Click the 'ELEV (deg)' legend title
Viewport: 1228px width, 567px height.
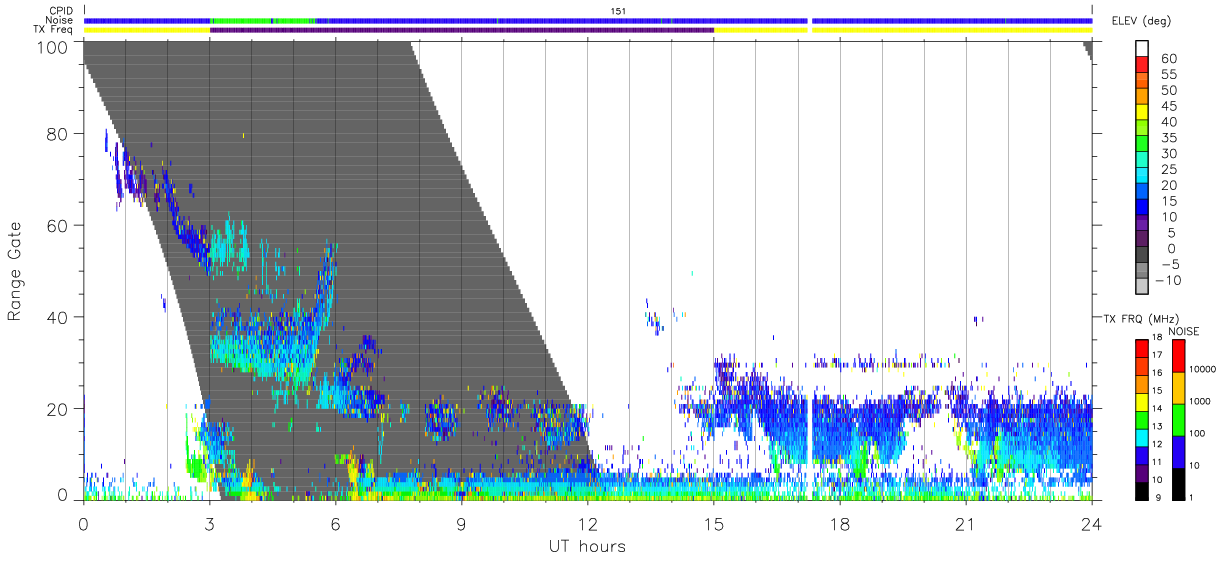[1141, 20]
